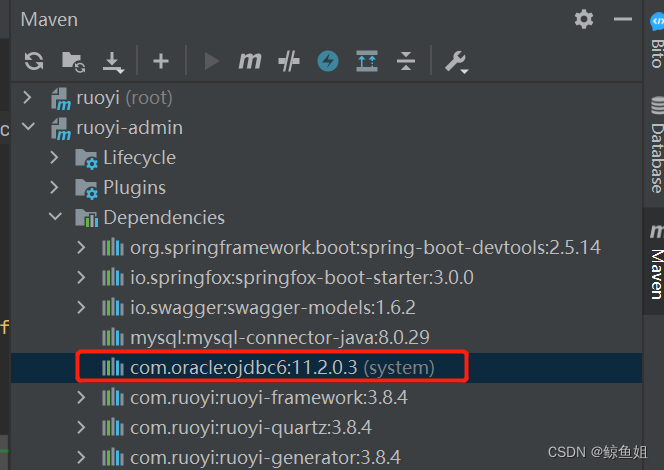Select com.ruoyi:ruoyi-generator:3.8.4 text
Screen dimensions: 664x470
tap(265, 458)
